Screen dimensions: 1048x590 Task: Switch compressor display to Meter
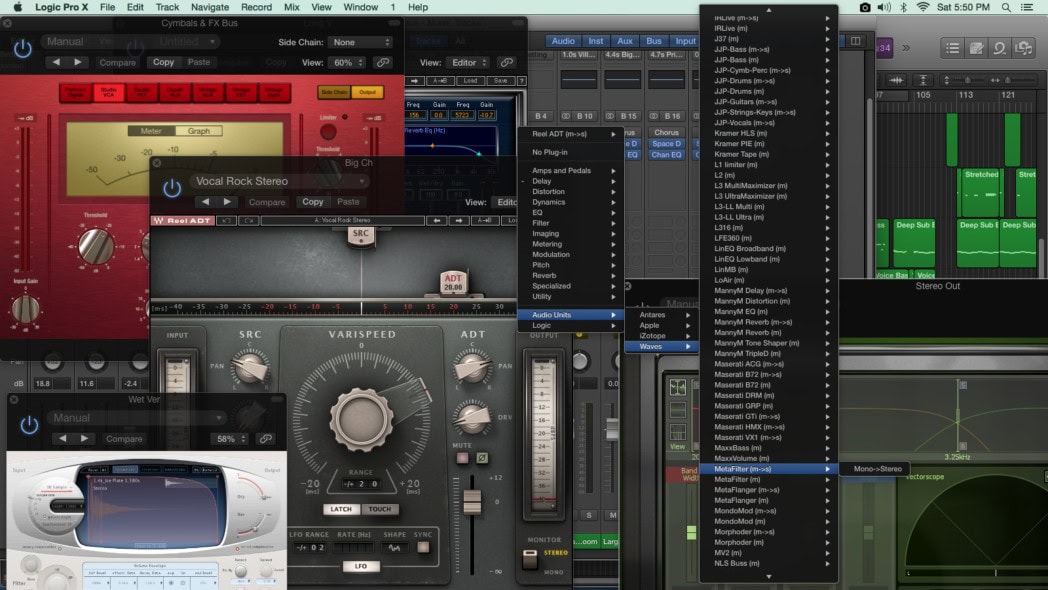151,131
